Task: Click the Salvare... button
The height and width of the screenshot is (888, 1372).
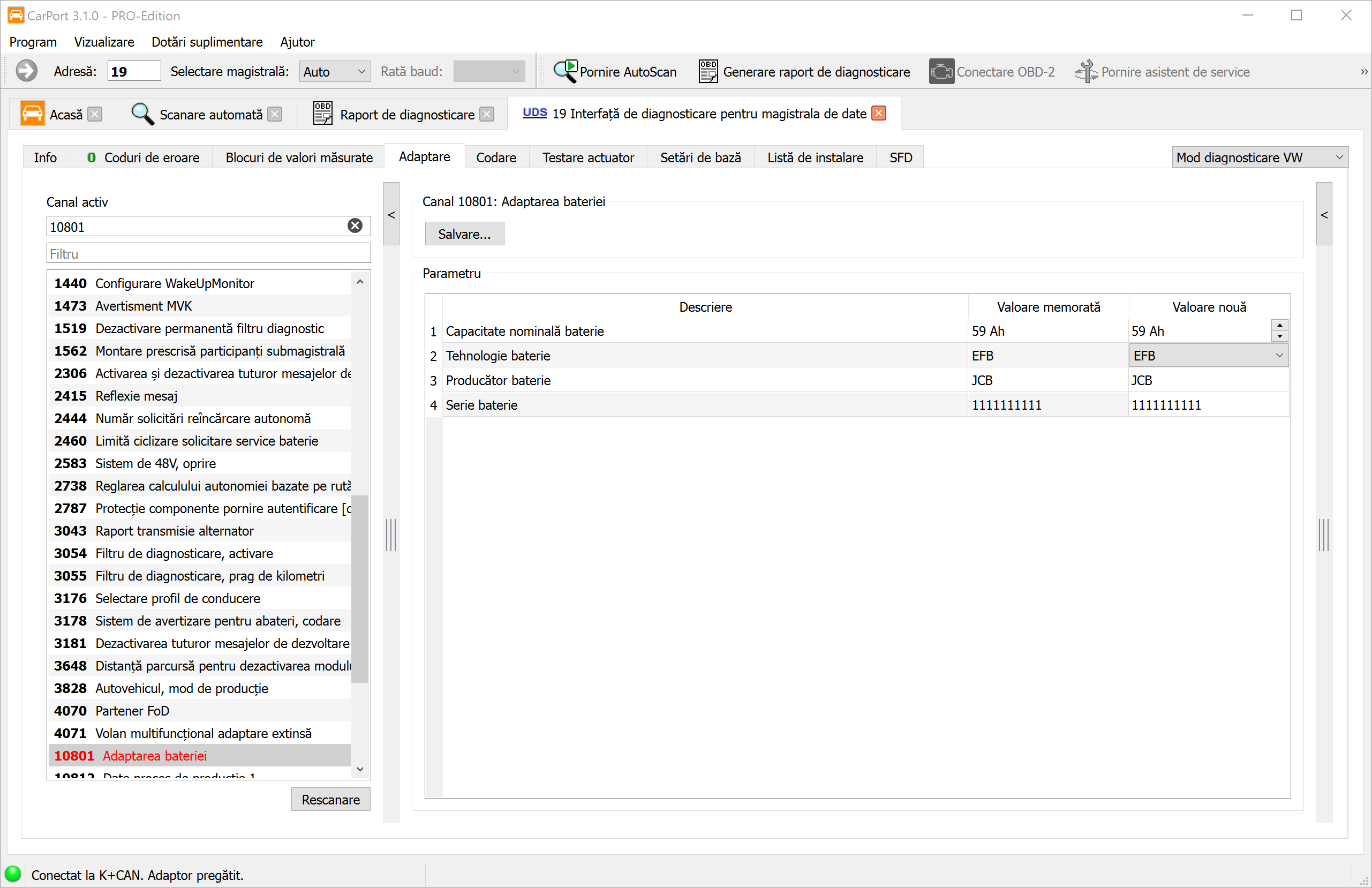Action: click(464, 234)
